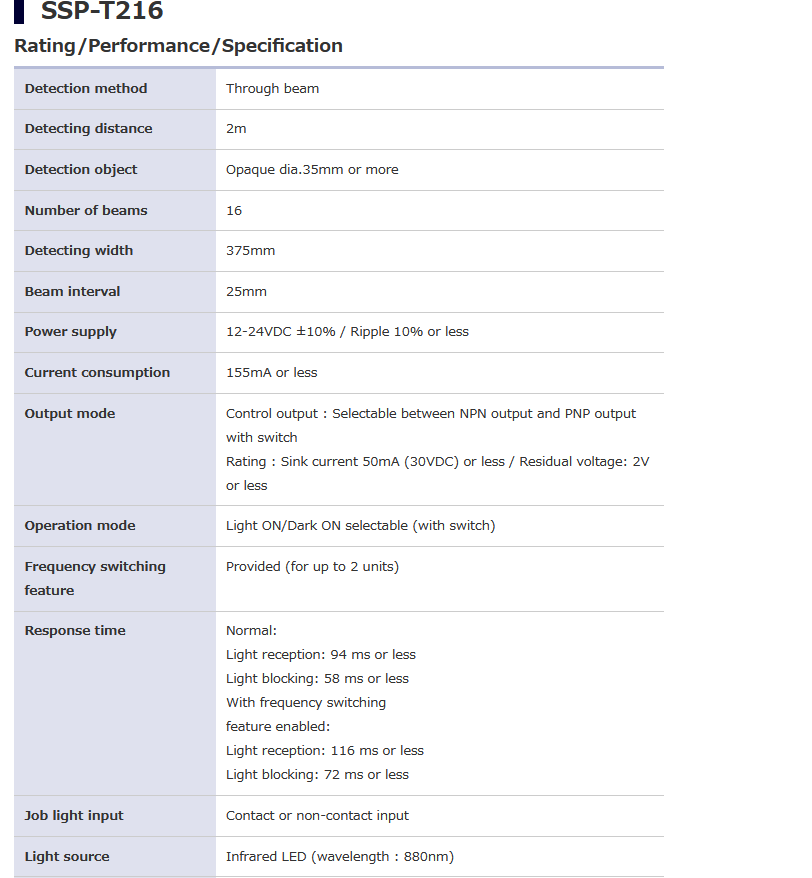Click the SSP-T216 product heading
Viewport: 812px width, 878px height.
tap(101, 12)
